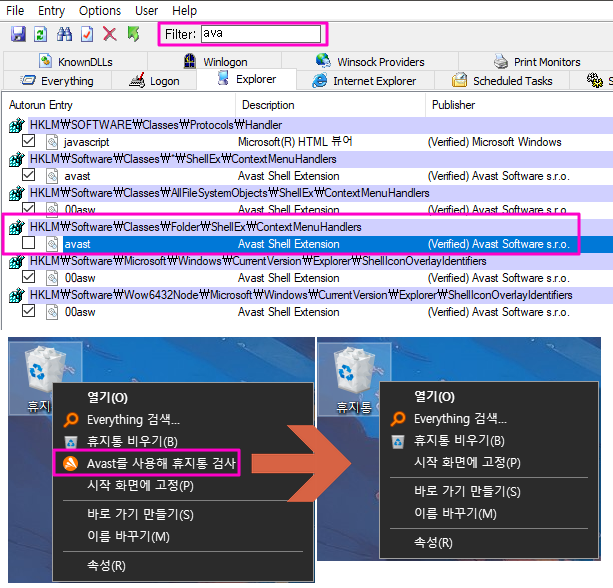This screenshot has width=613, height=588.
Task: Click 'Microsoft(R) HTML 뷰어' description cell
Action: pos(295,142)
